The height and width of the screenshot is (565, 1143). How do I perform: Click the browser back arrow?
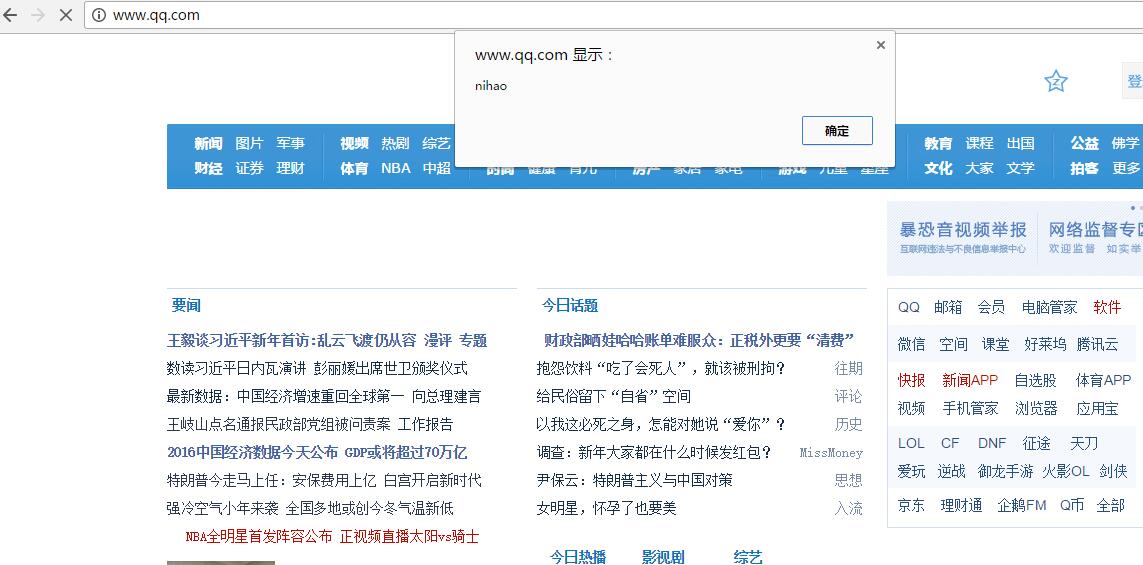coord(9,15)
